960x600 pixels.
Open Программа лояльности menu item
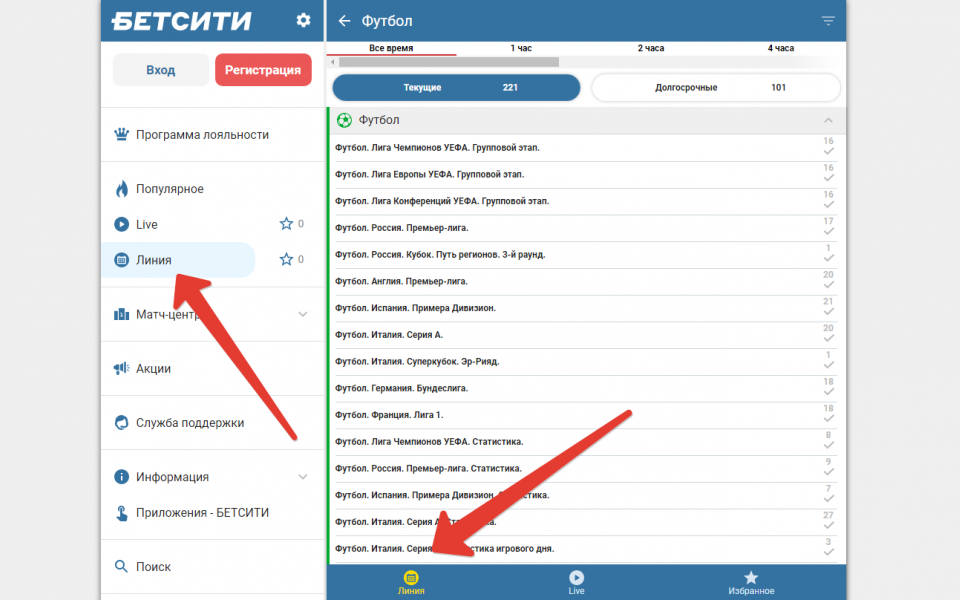tap(202, 135)
